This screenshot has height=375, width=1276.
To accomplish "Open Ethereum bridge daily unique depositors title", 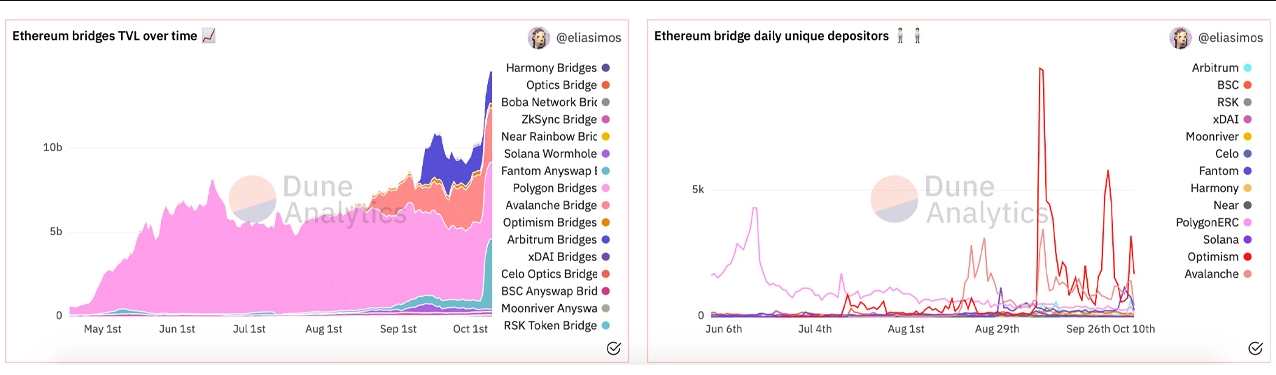I will [771, 36].
